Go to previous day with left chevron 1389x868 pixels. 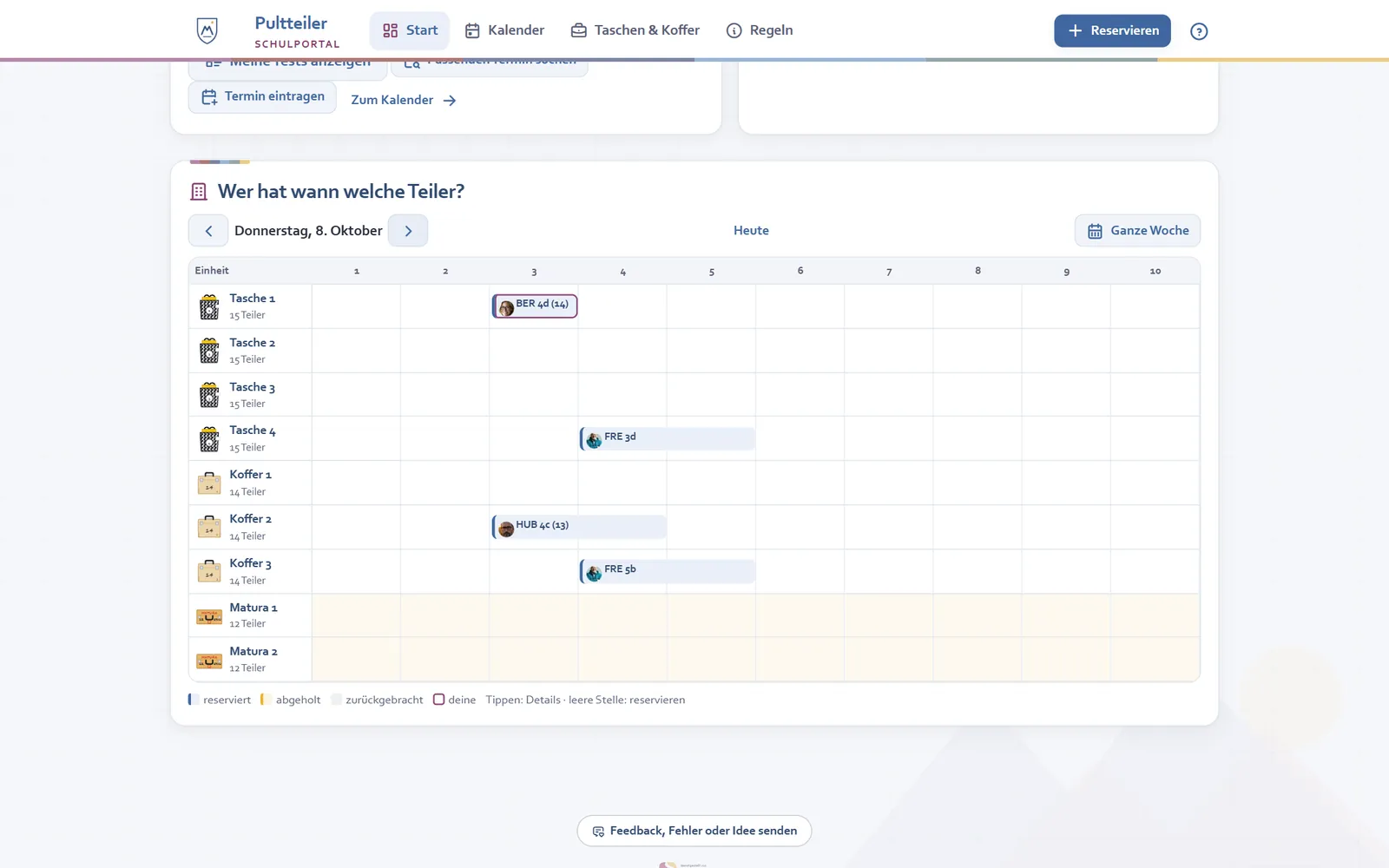[208, 231]
